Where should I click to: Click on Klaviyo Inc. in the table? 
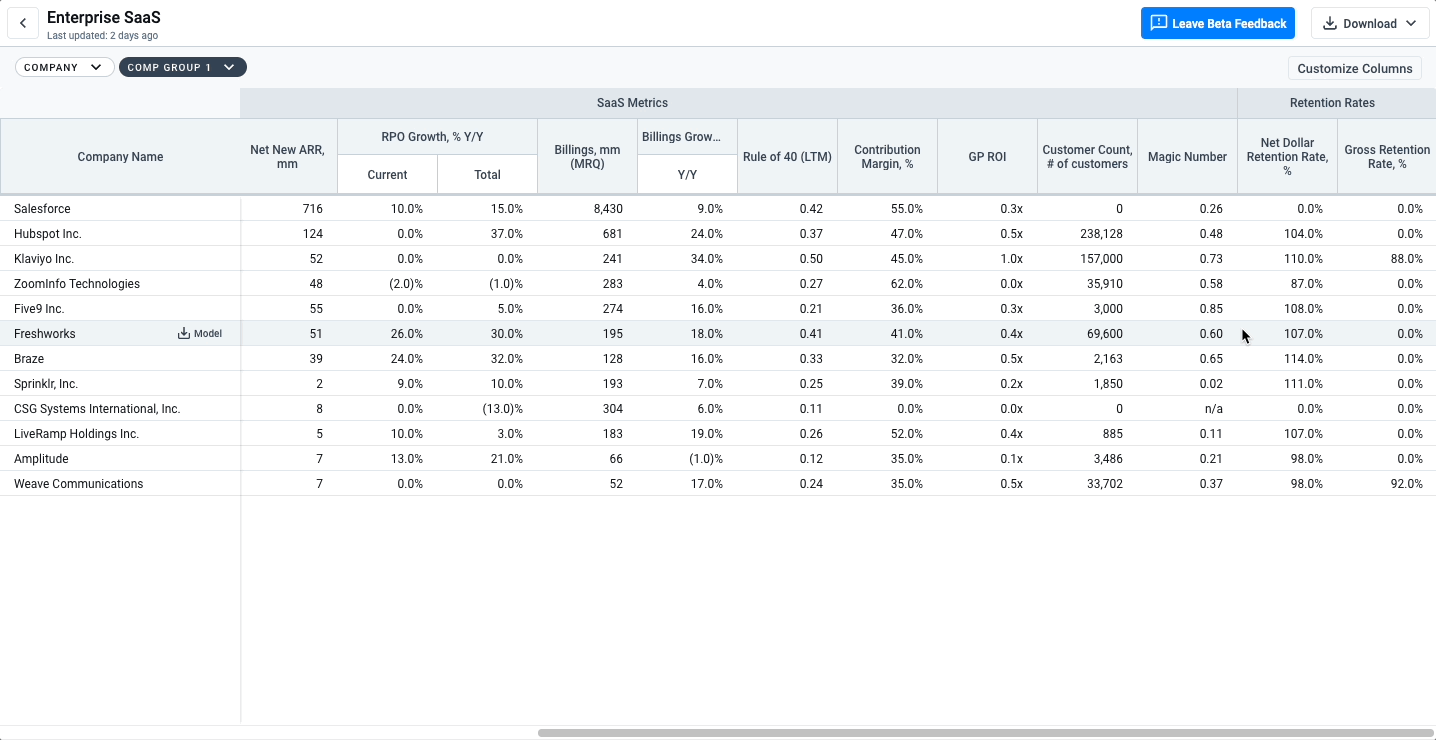point(44,259)
